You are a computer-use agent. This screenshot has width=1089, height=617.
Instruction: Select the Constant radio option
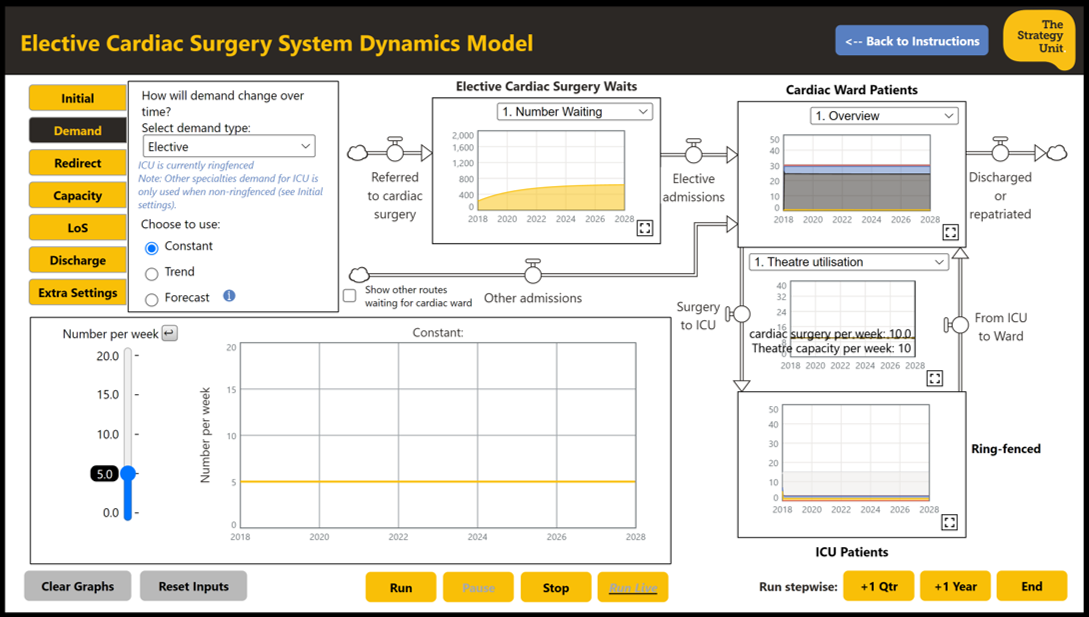point(152,247)
